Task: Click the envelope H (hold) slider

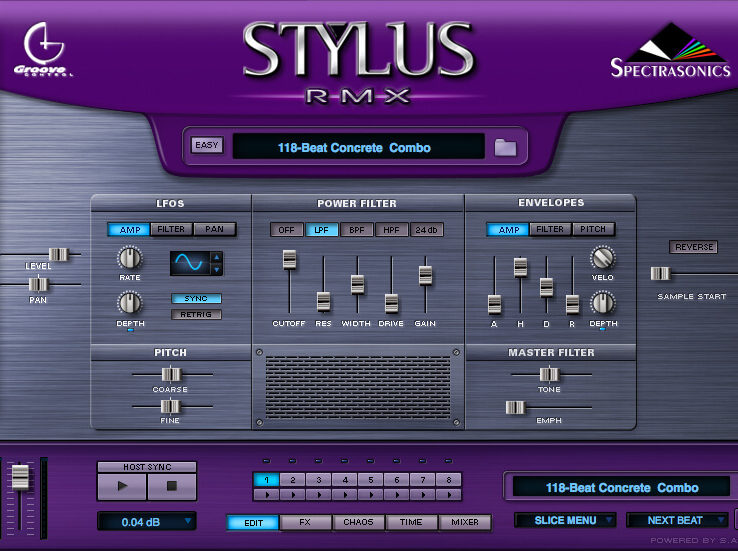Action: (521, 267)
